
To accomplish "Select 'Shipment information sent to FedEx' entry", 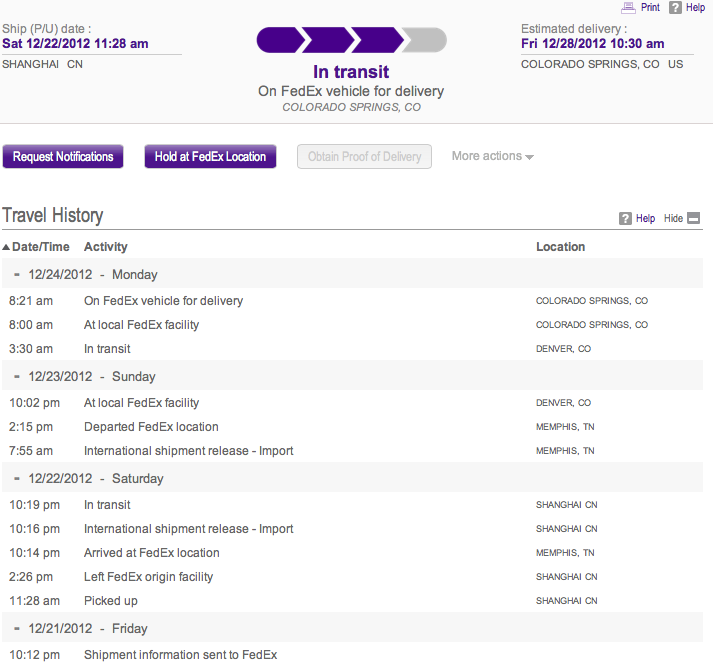I will (352, 655).
